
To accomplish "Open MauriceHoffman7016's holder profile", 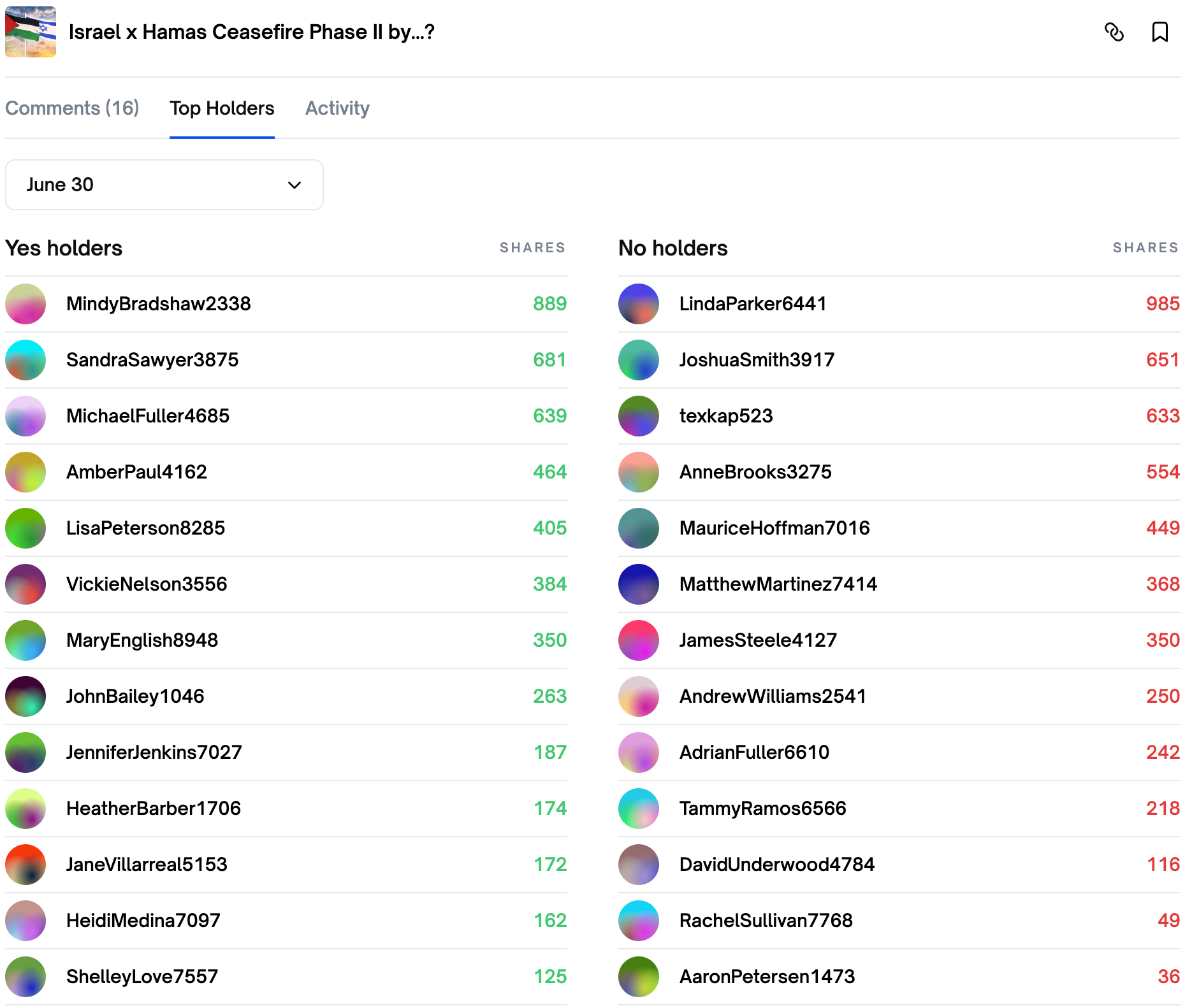I will pos(774,528).
